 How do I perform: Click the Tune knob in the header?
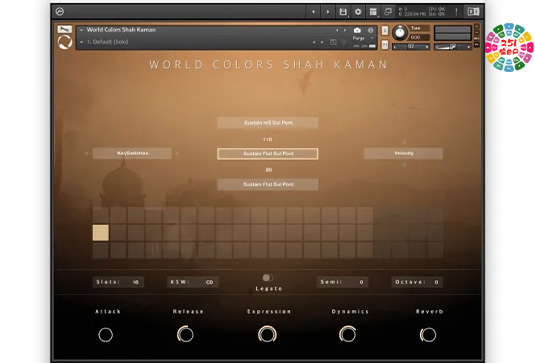(400, 33)
